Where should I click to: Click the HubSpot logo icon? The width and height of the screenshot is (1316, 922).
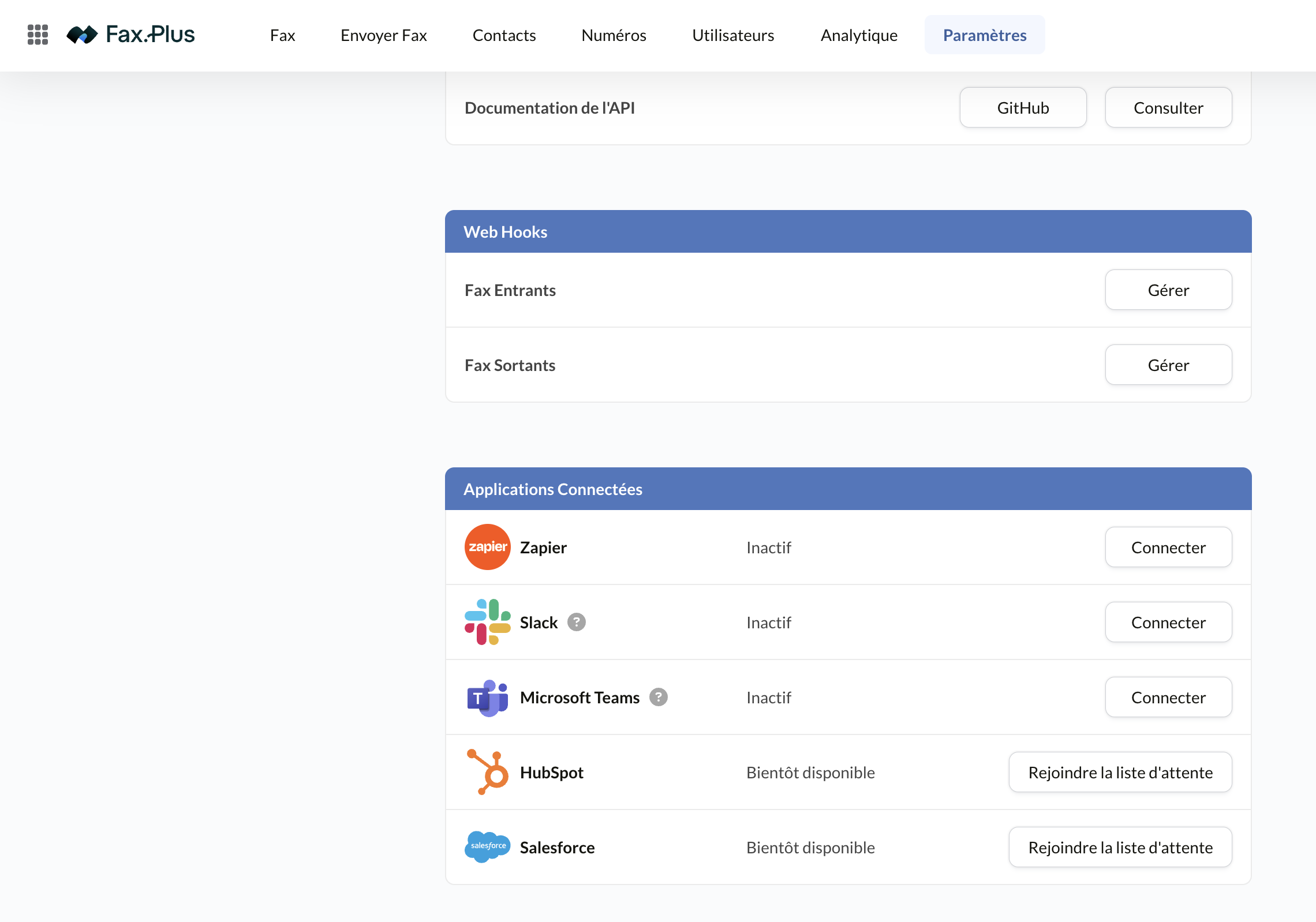[x=487, y=772]
